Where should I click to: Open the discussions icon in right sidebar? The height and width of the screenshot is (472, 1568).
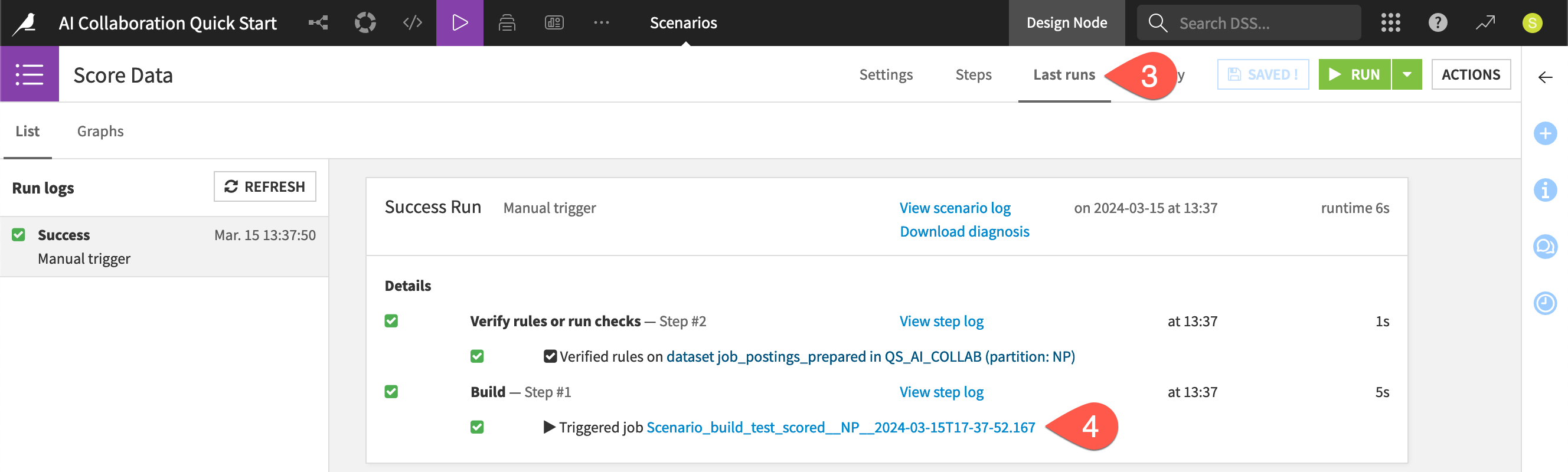[x=1544, y=247]
